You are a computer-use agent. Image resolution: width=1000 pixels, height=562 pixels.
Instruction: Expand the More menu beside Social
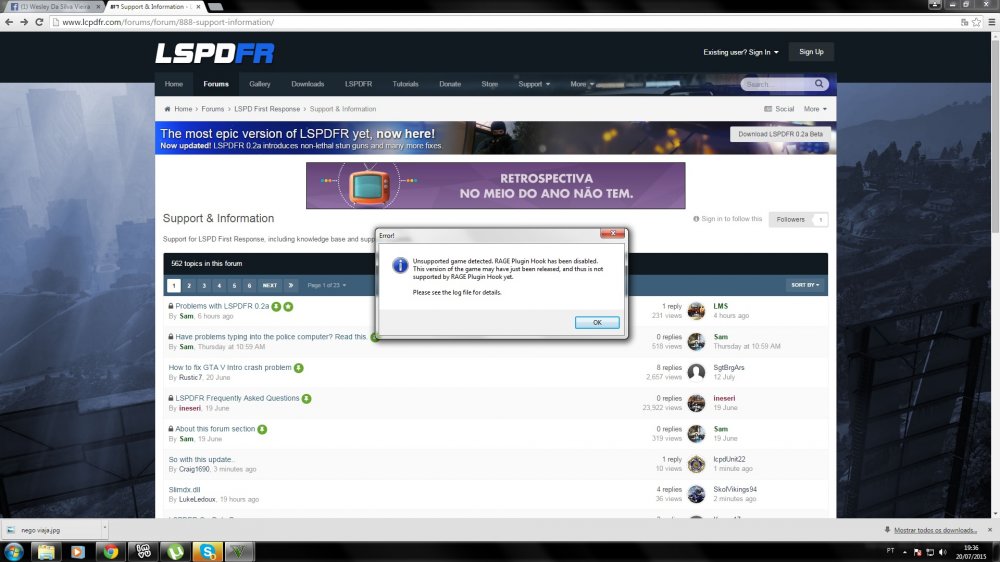tap(815, 109)
